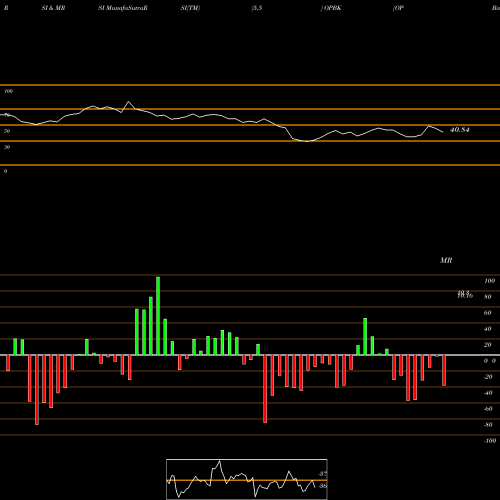Screen dimensions: 500x500
Task: Click the 10.16 value in MR panel
Action: coord(465,295)
